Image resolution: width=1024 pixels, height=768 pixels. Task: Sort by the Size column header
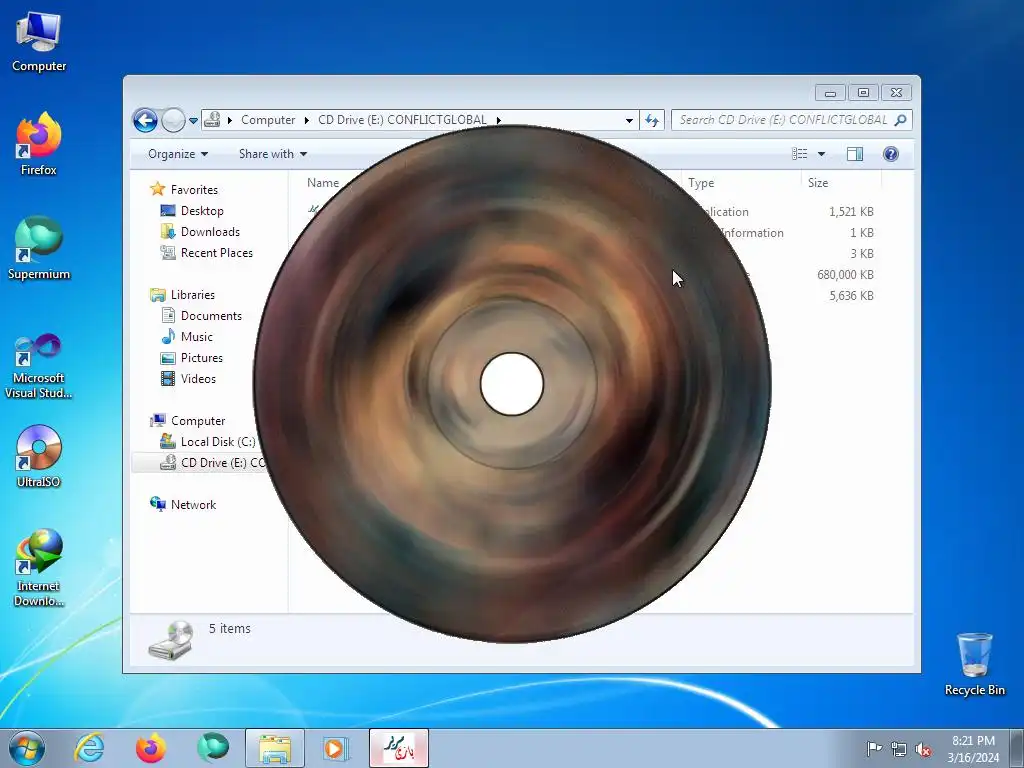[x=841, y=184]
